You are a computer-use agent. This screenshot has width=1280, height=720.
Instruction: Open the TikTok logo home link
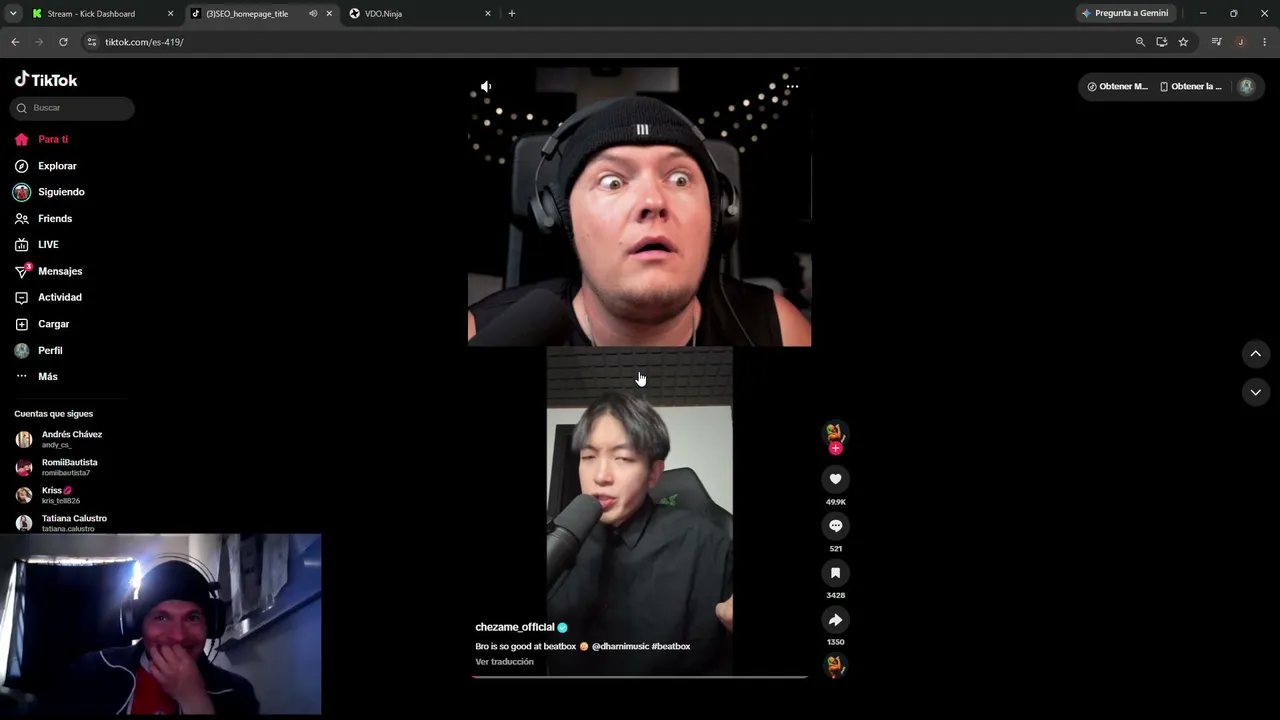pyautogui.click(x=46, y=80)
